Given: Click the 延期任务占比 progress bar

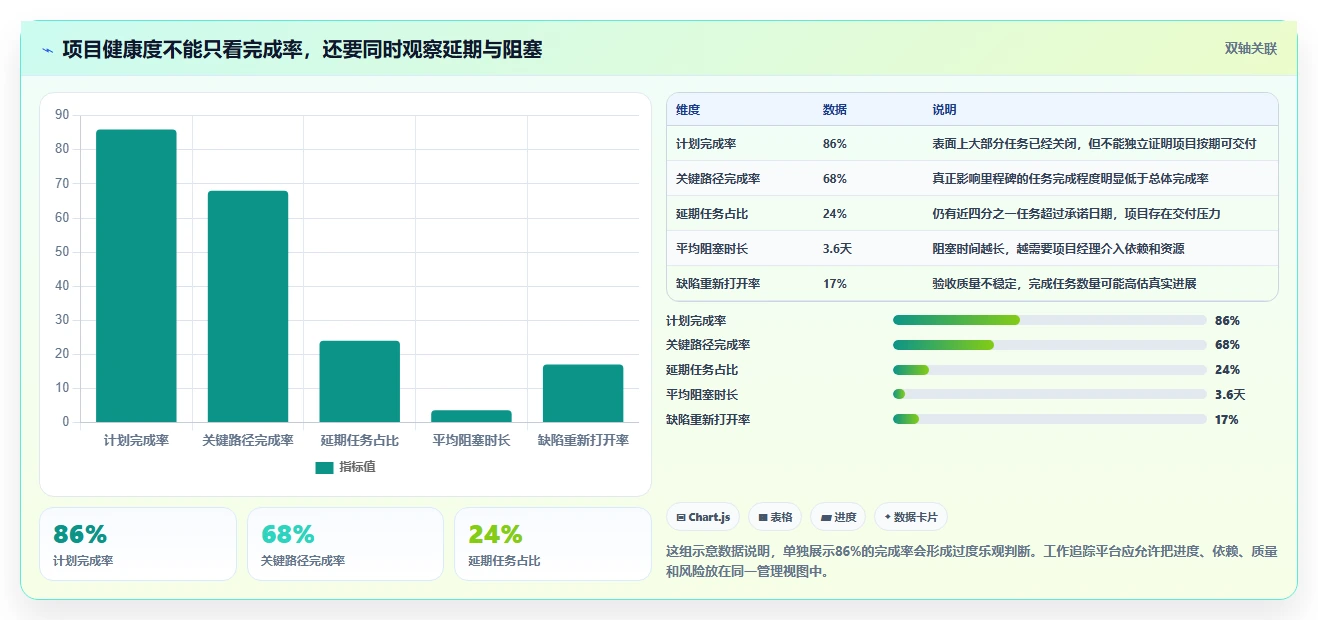Looking at the screenshot, I should pos(1049,370).
